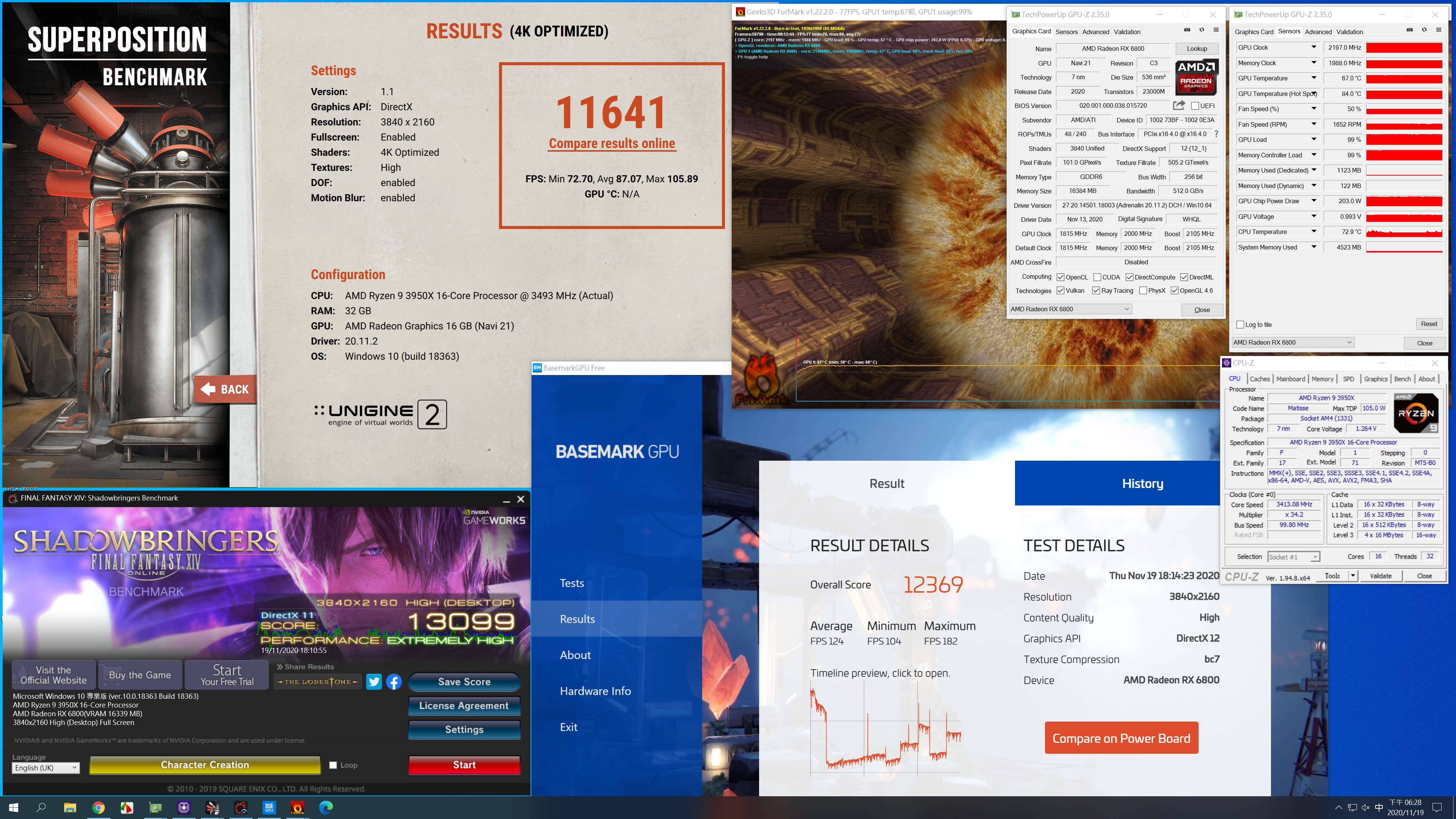The image size is (1456, 819).
Task: Toggle the CUDA checkbox in GPU-Z
Action: (1097, 277)
